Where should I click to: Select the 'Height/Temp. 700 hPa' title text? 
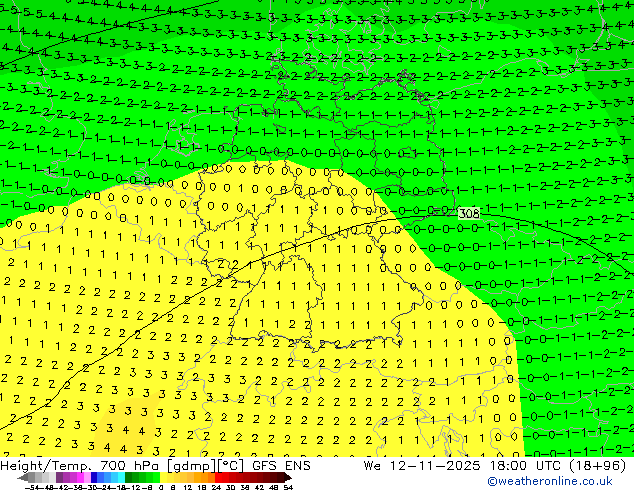click(80, 466)
